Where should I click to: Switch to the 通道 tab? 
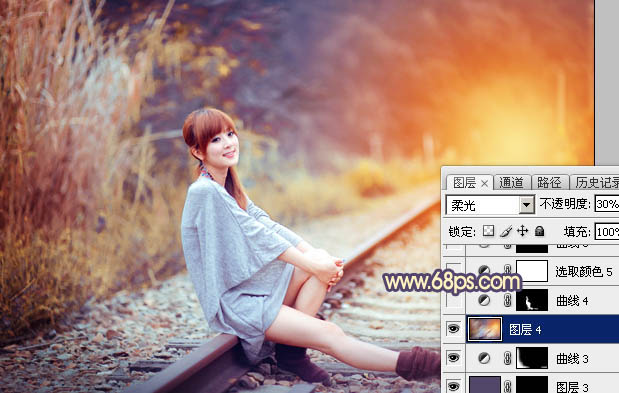pos(511,183)
